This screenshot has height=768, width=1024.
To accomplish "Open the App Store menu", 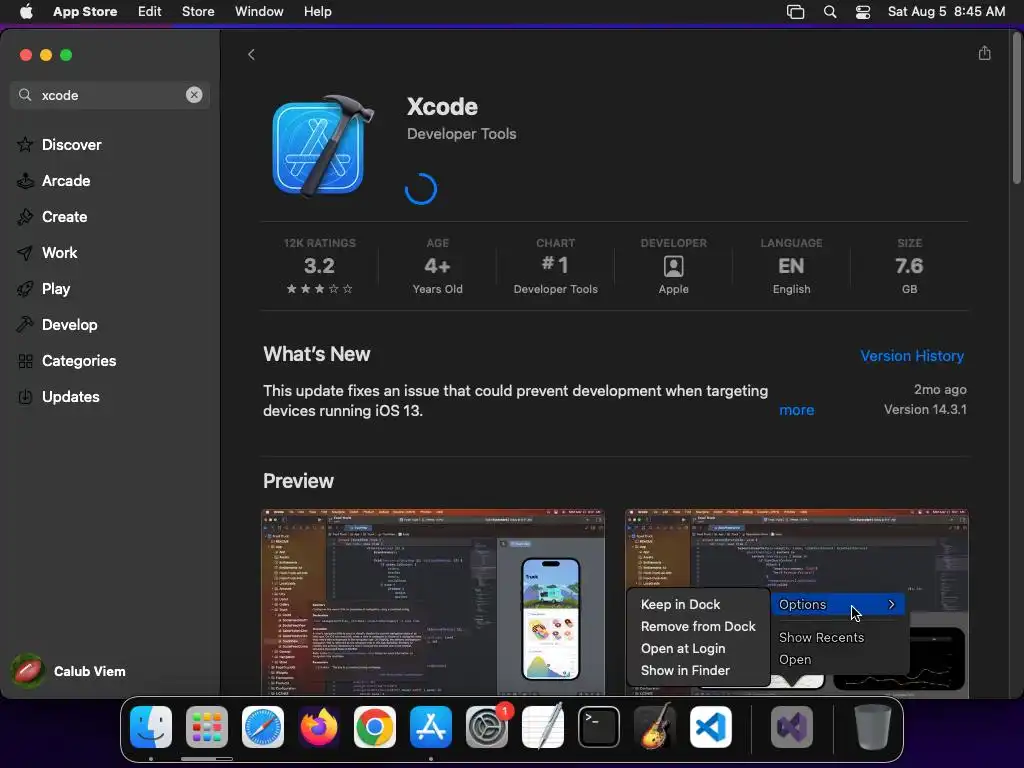I will pos(85,11).
